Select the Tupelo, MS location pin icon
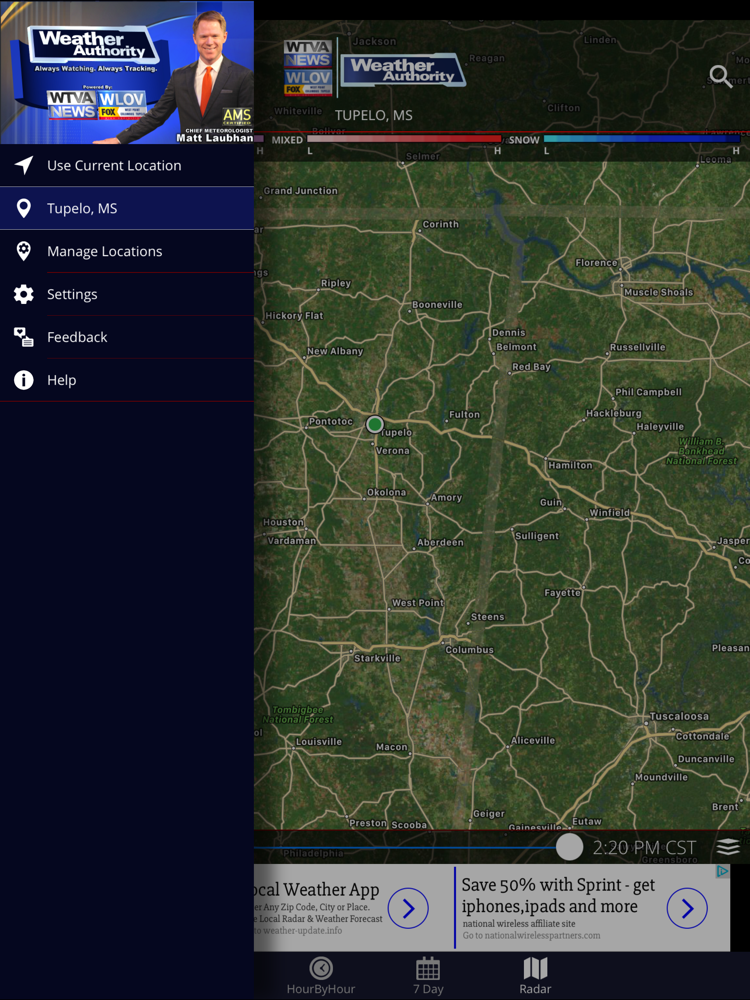This screenshot has height=1000, width=750. point(24,209)
